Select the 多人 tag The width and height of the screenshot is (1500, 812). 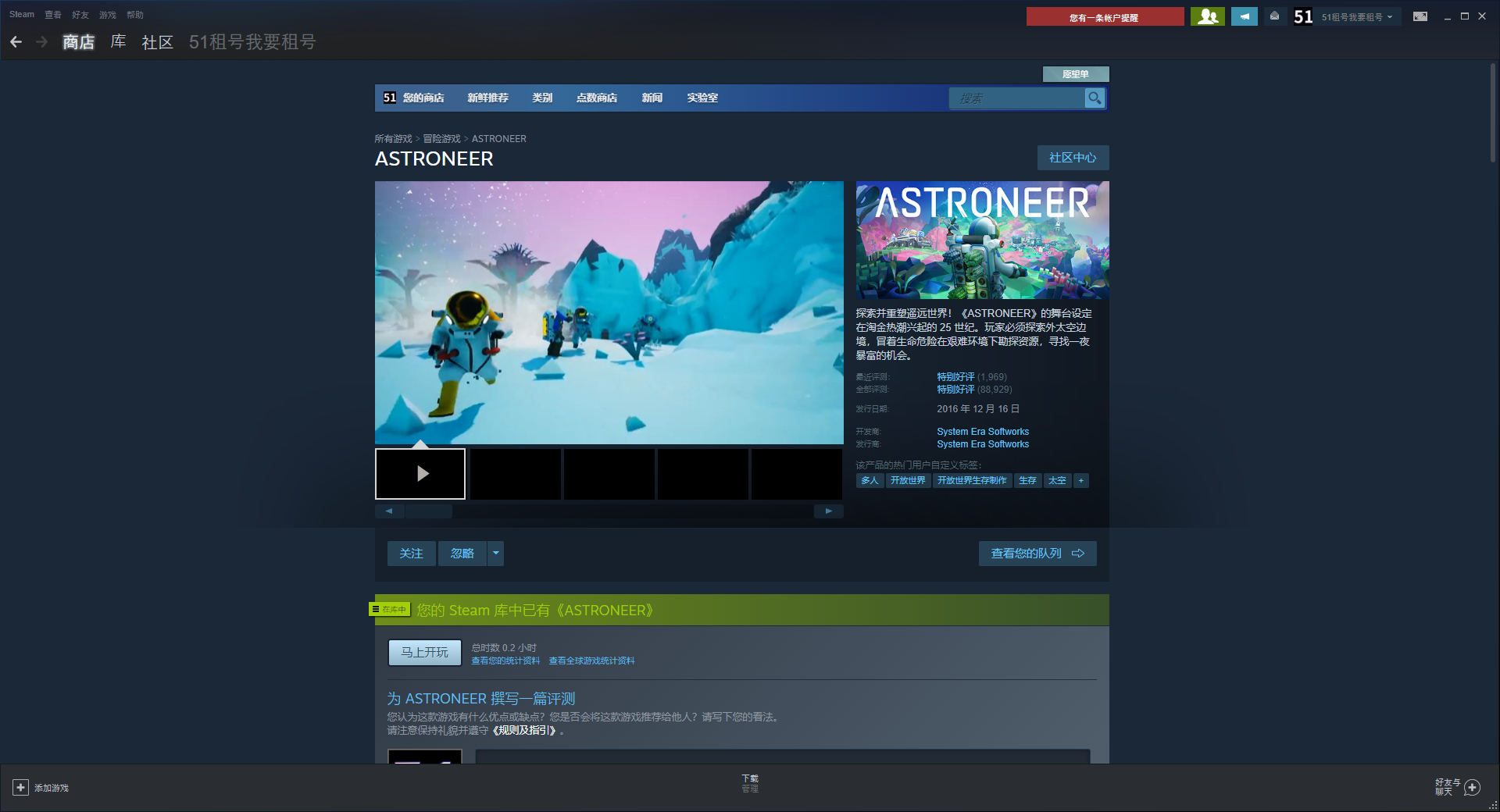870,481
